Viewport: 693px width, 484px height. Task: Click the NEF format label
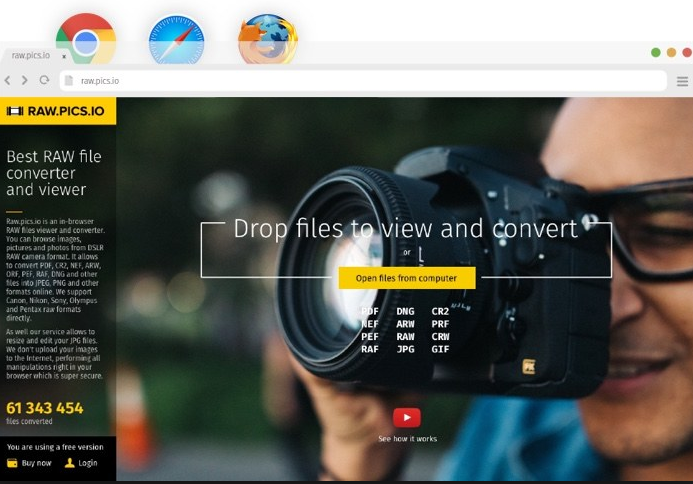[x=370, y=324]
